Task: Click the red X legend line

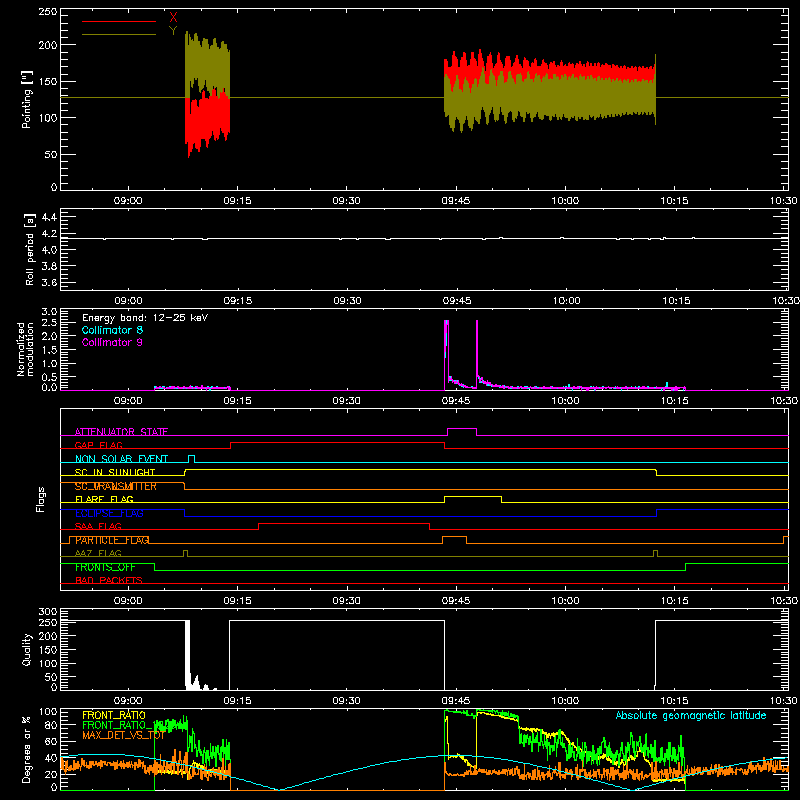Action: (119, 21)
